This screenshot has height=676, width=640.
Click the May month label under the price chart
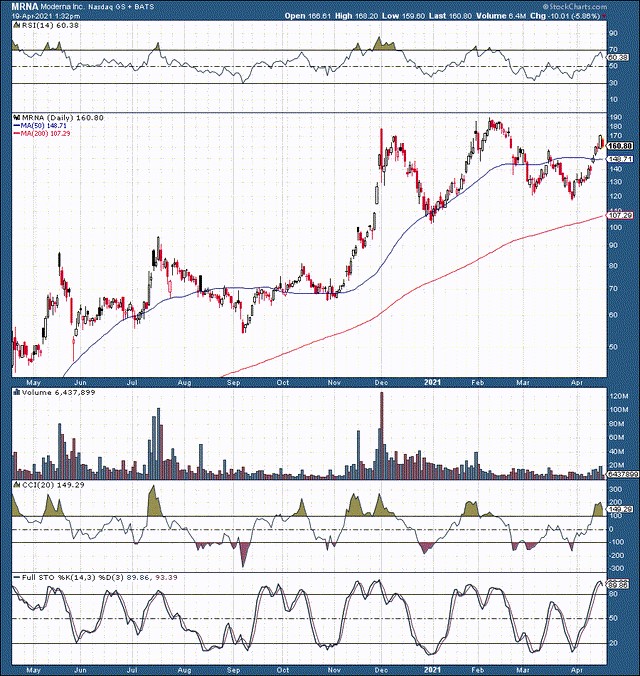click(33, 382)
